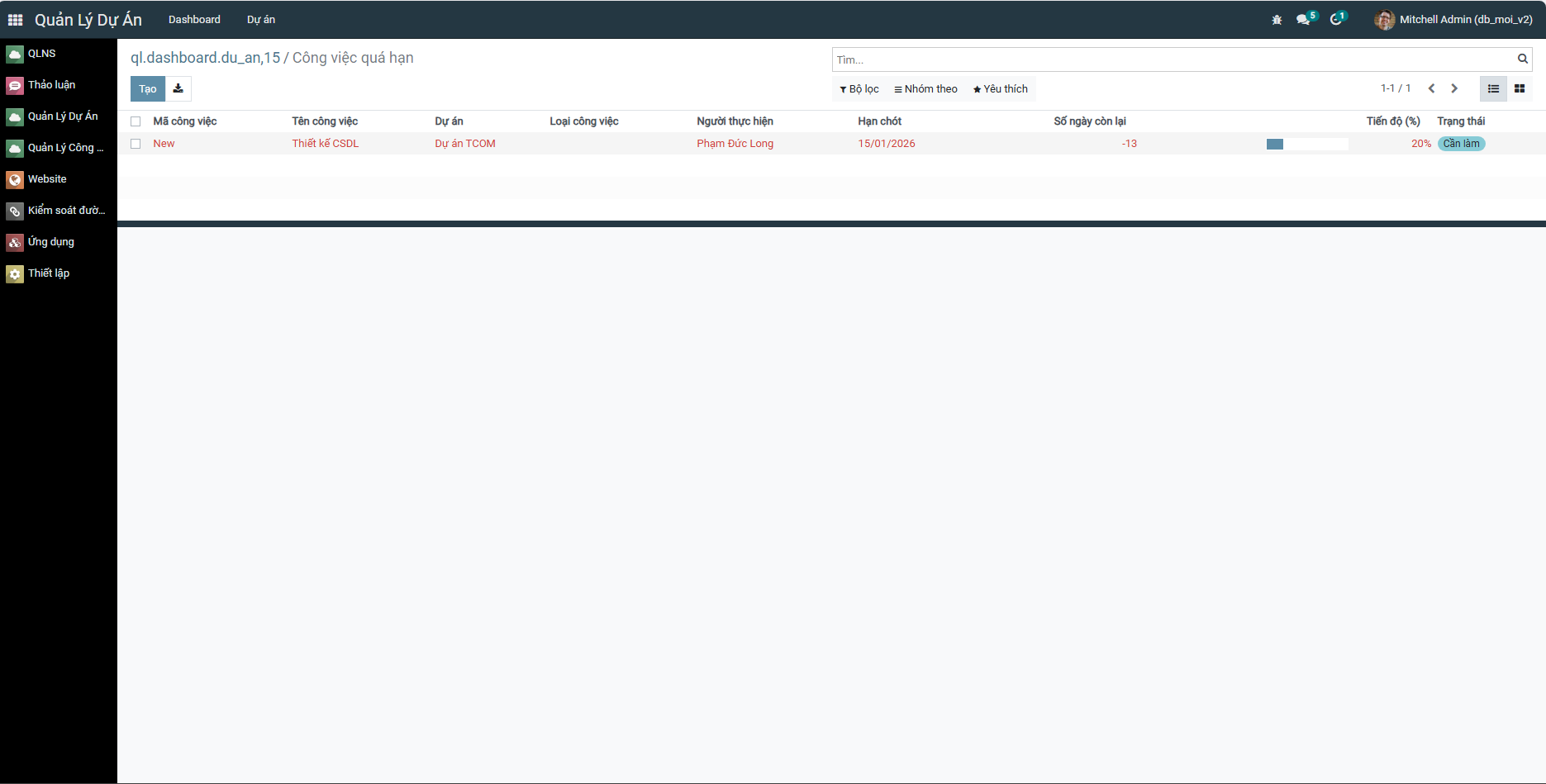Click the Mitchell Admin avatar picture
Image resolution: width=1546 pixels, height=784 pixels.
(1384, 20)
